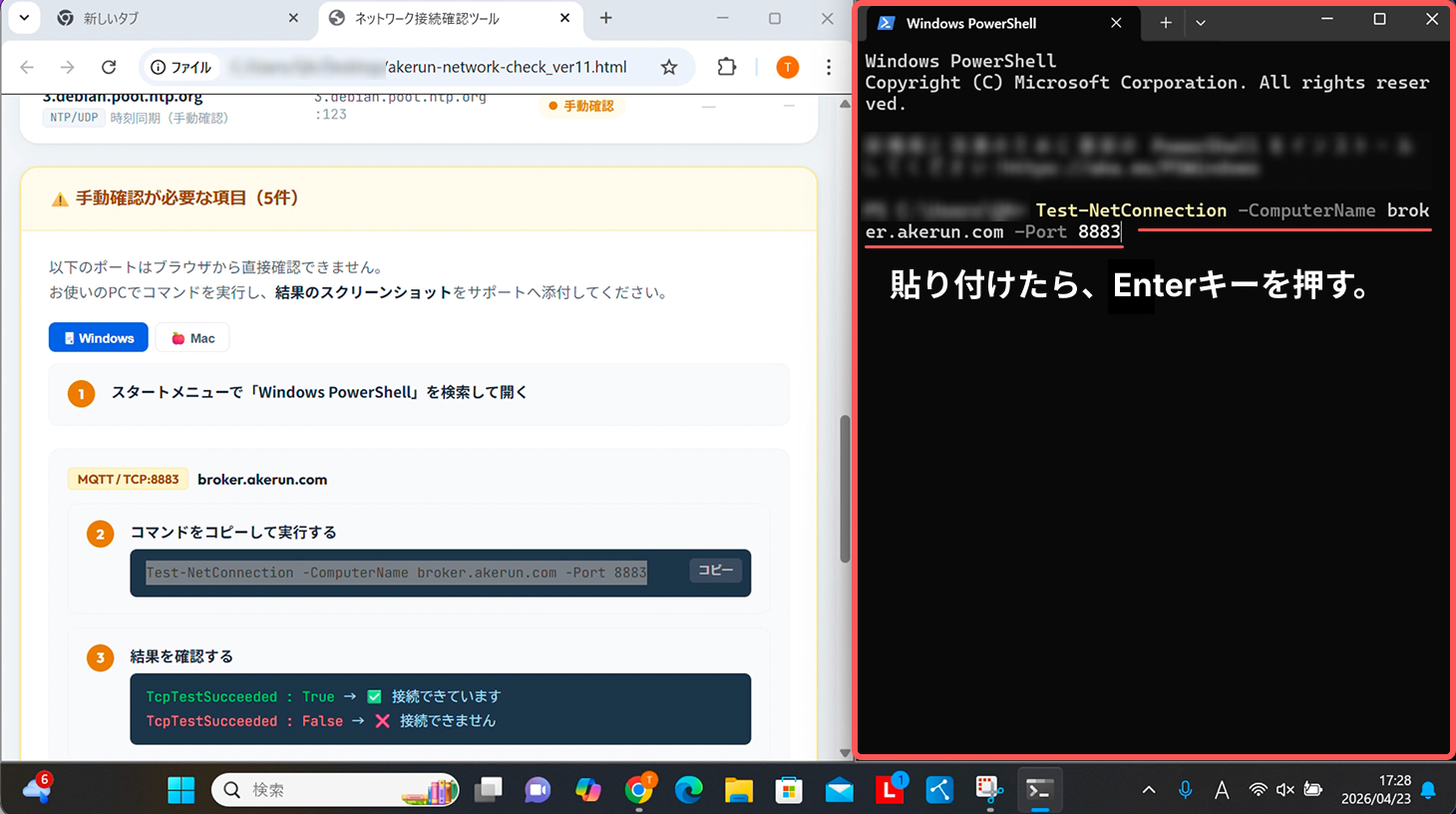Copy the command with the コピー button
The width and height of the screenshot is (1456, 814).
pyautogui.click(x=715, y=570)
